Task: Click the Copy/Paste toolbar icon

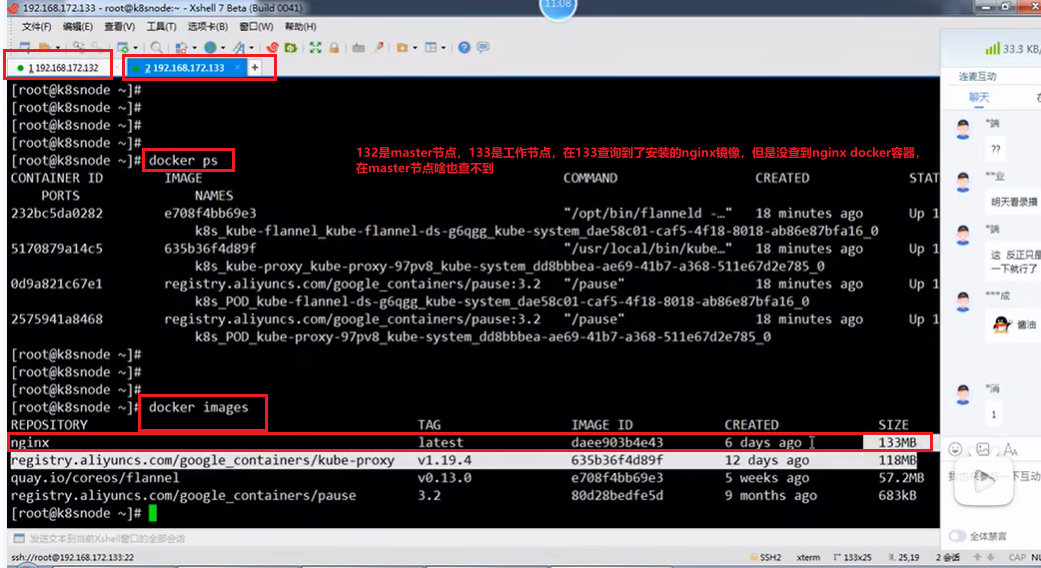Action: (x=181, y=48)
